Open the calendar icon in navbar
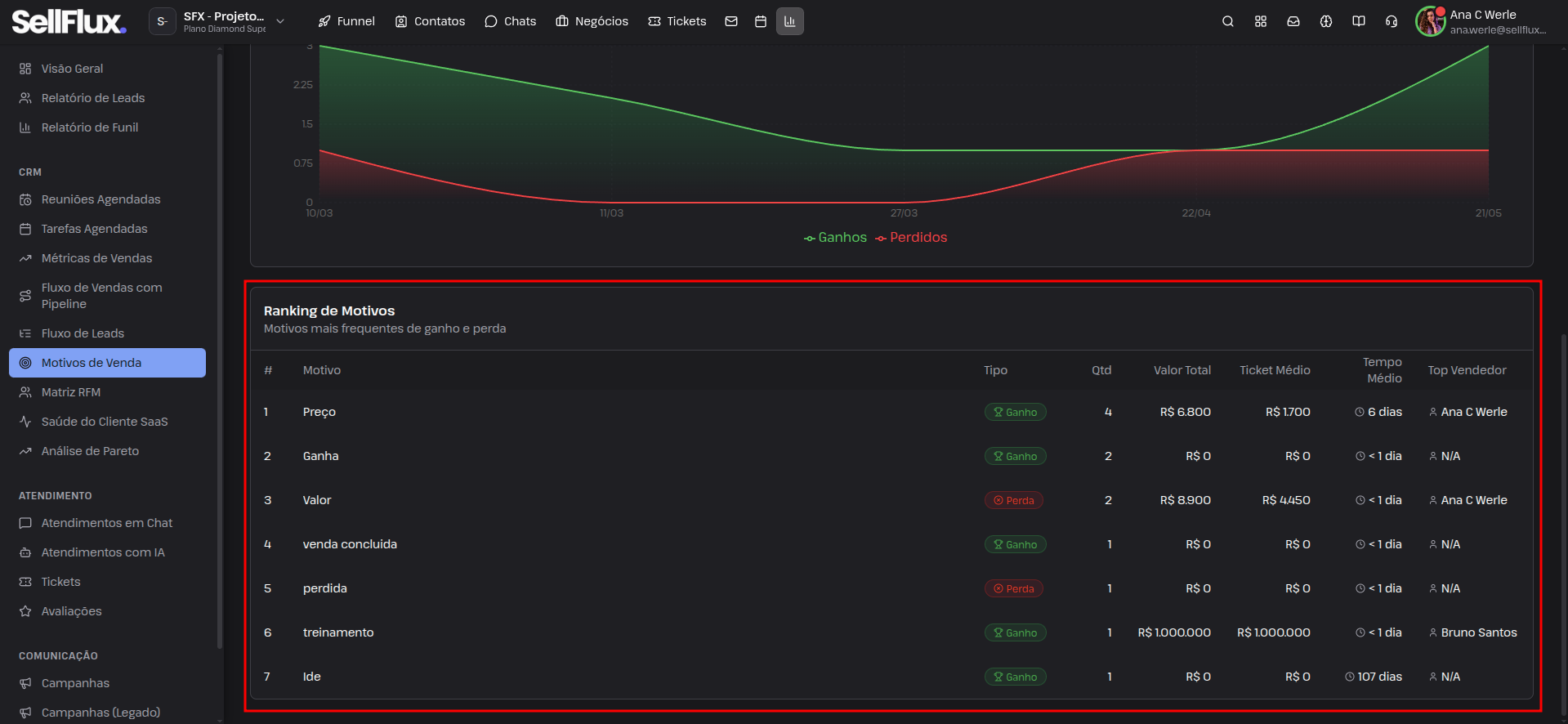The width and height of the screenshot is (1568, 724). click(761, 21)
